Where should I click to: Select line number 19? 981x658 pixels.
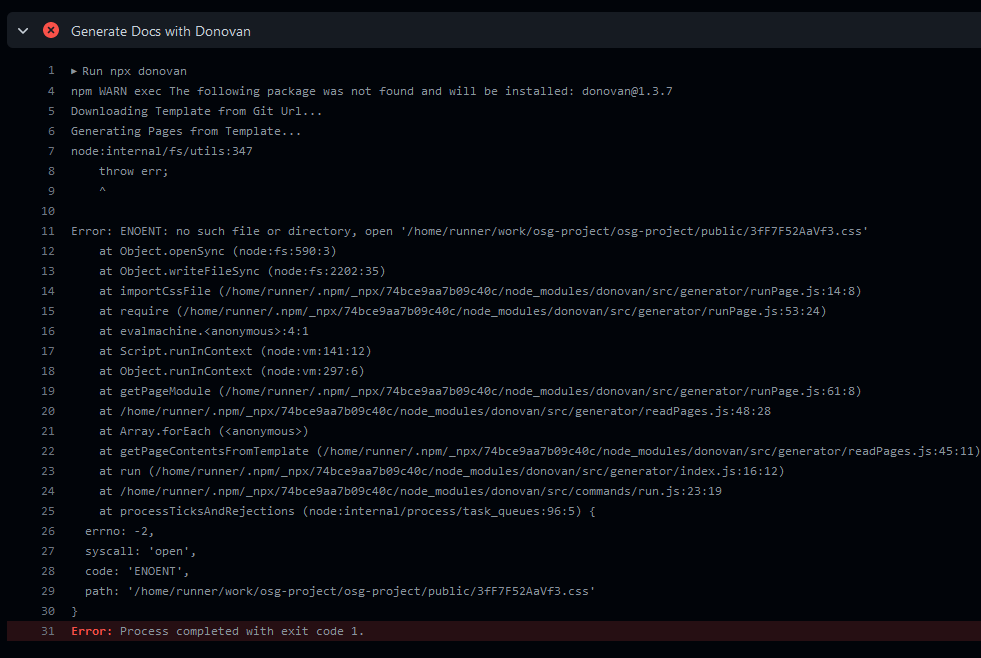(x=48, y=391)
